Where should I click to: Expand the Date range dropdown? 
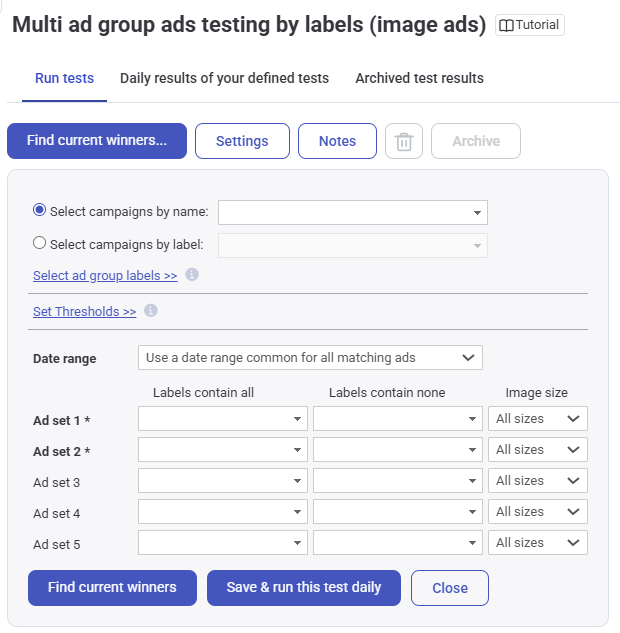[310, 357]
